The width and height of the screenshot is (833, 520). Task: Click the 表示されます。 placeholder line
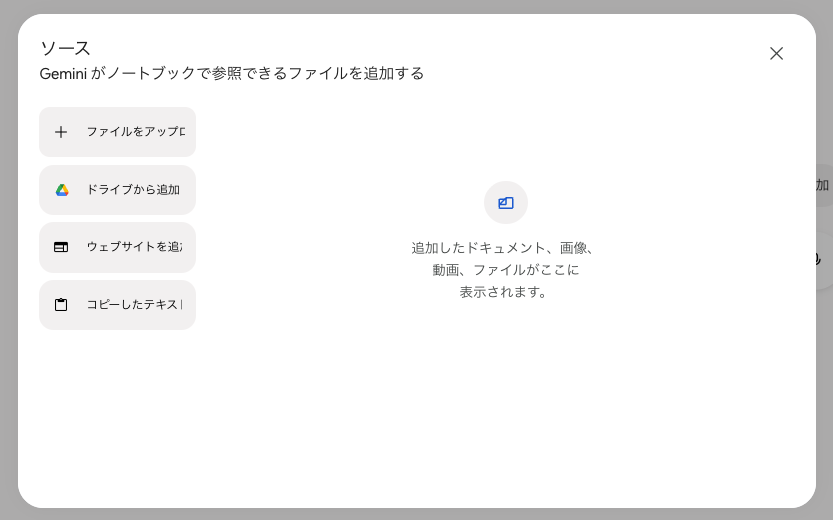click(x=504, y=292)
